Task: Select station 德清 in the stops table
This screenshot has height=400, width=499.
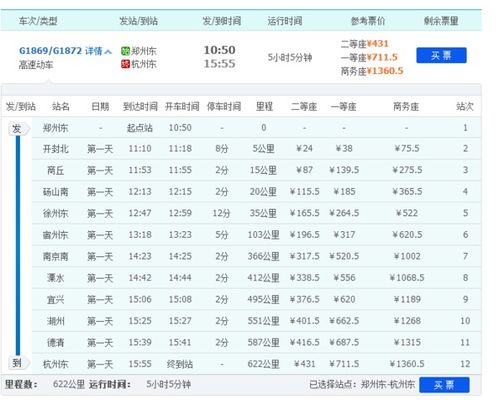Action: click(55, 343)
